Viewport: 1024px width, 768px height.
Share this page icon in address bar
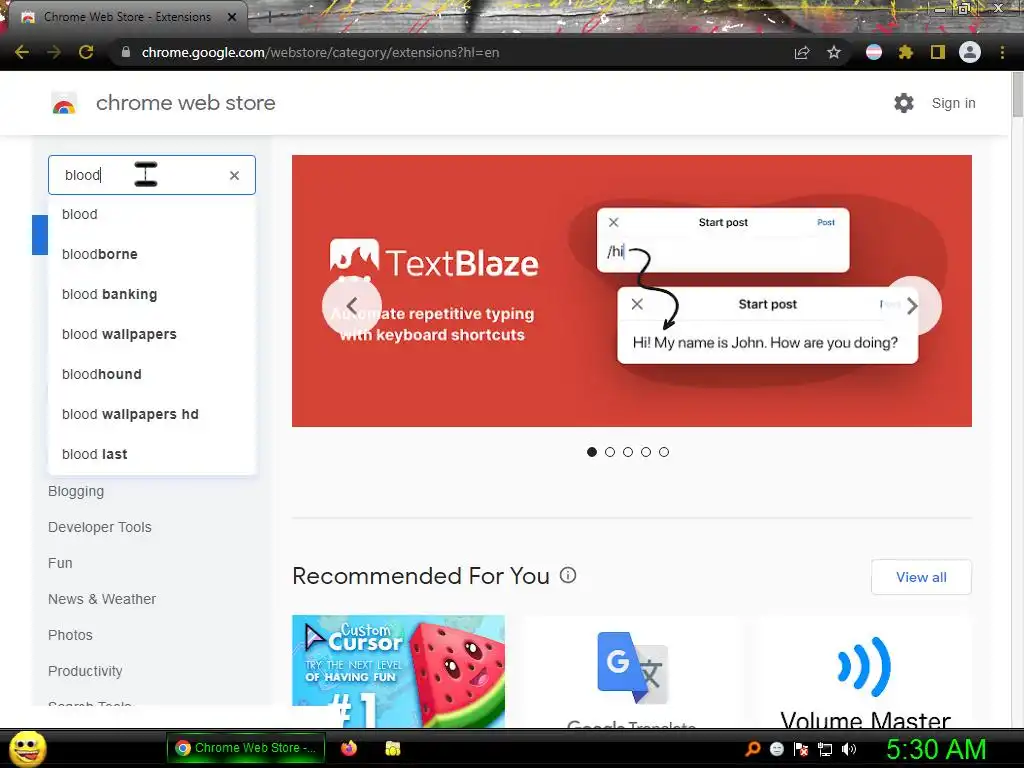(802, 52)
